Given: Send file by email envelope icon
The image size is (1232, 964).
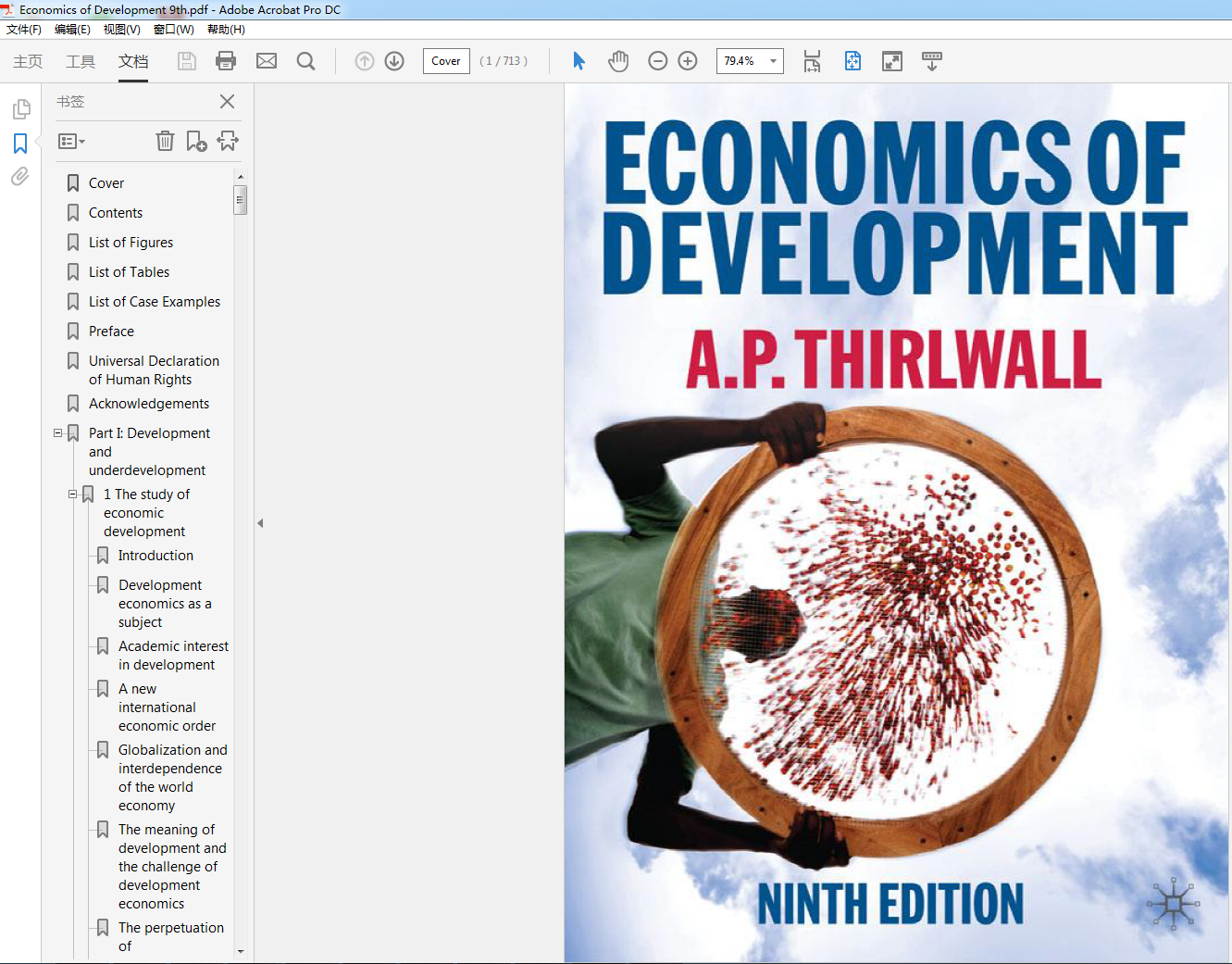Looking at the screenshot, I should point(267,61).
